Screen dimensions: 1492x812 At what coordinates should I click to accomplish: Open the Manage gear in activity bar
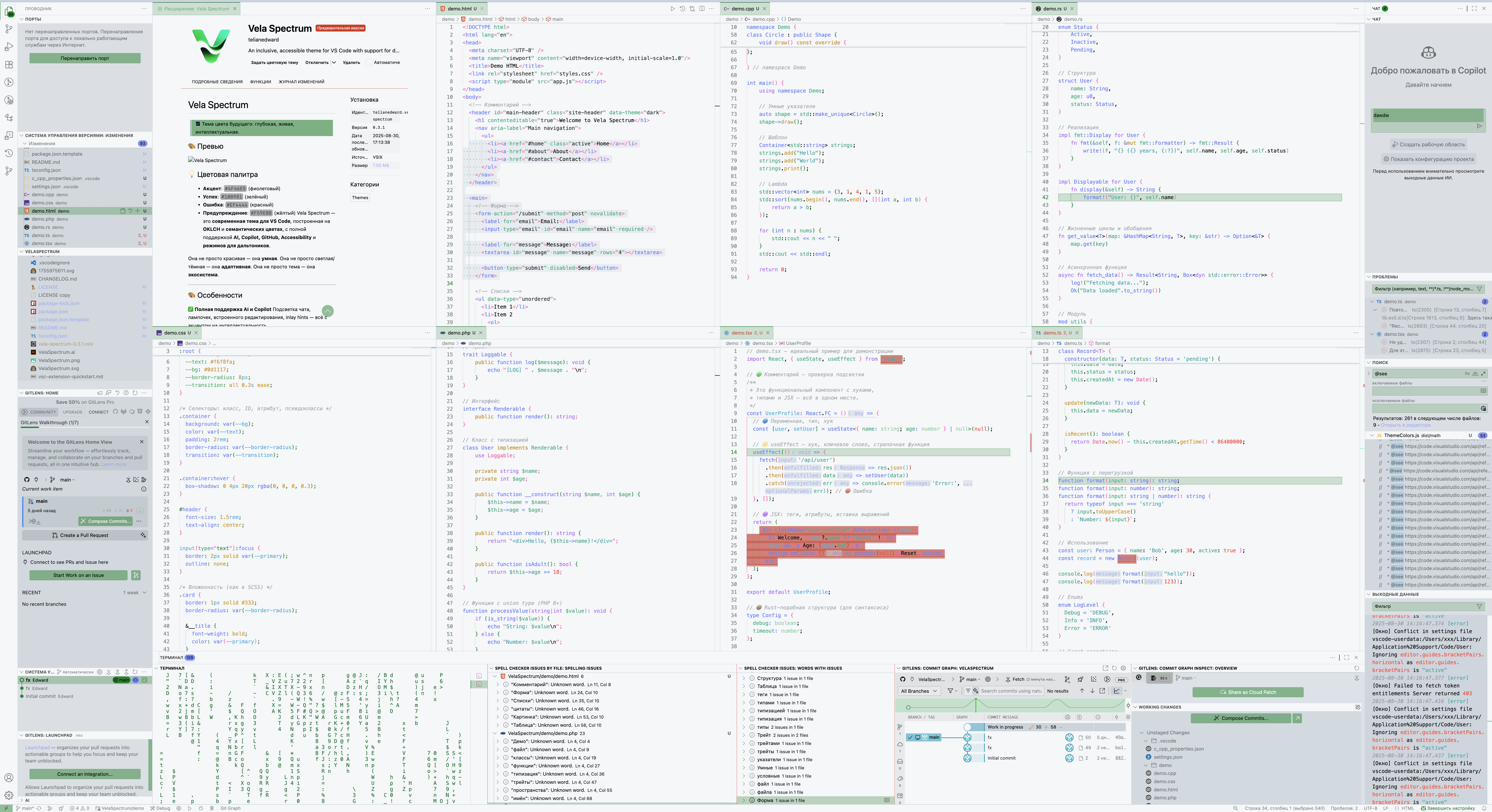click(x=9, y=795)
